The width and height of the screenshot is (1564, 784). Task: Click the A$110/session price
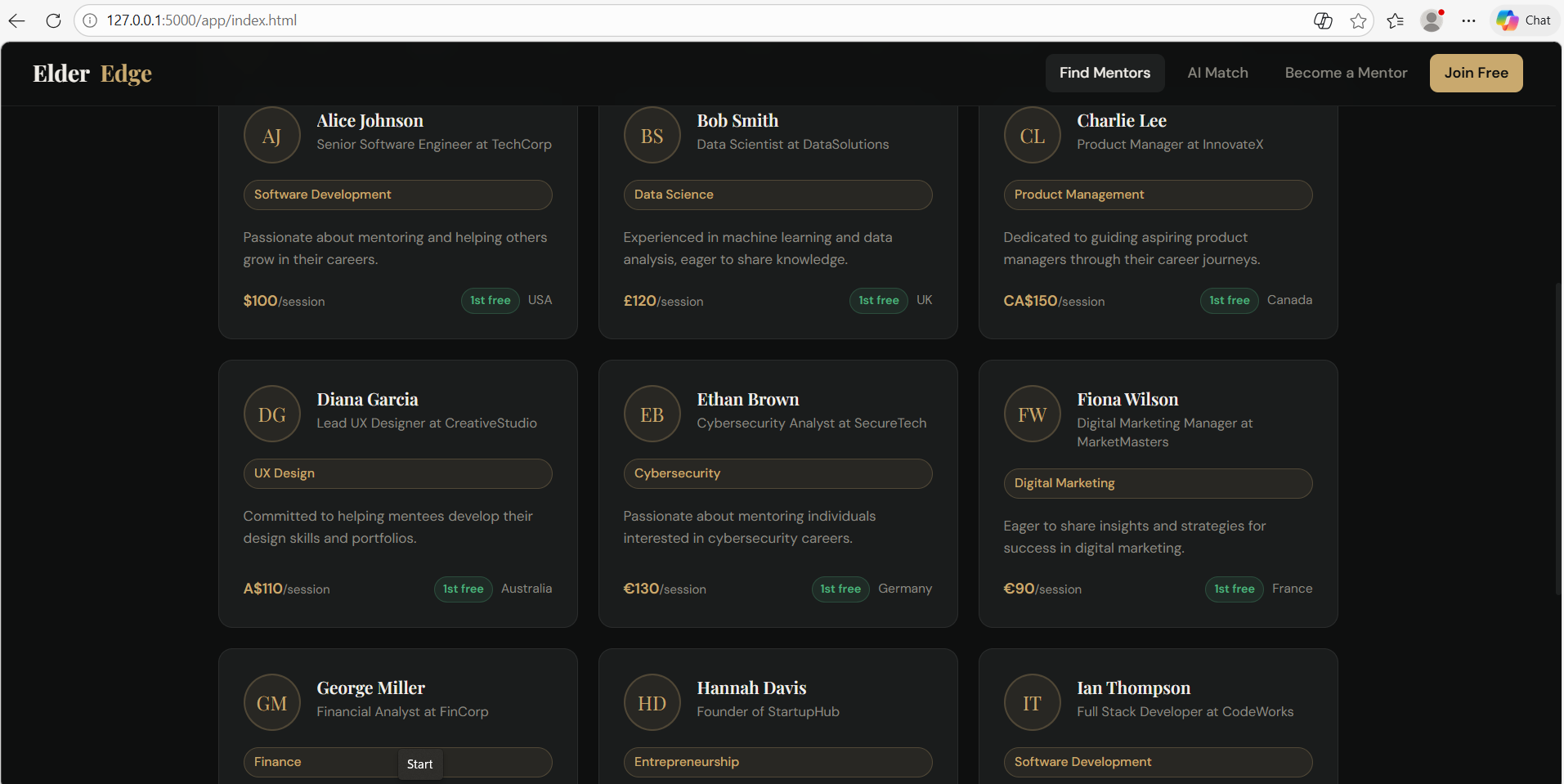coord(286,589)
